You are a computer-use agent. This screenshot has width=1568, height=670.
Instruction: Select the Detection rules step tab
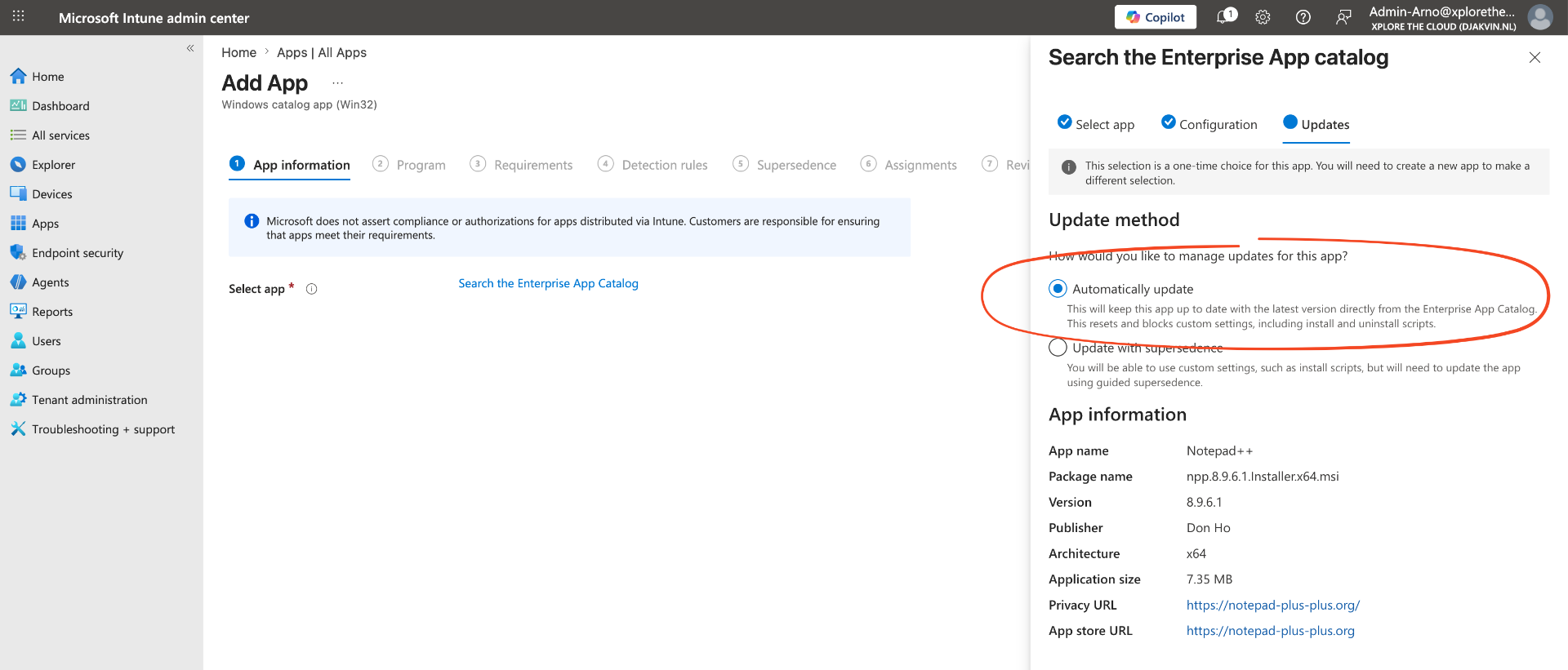coord(653,165)
